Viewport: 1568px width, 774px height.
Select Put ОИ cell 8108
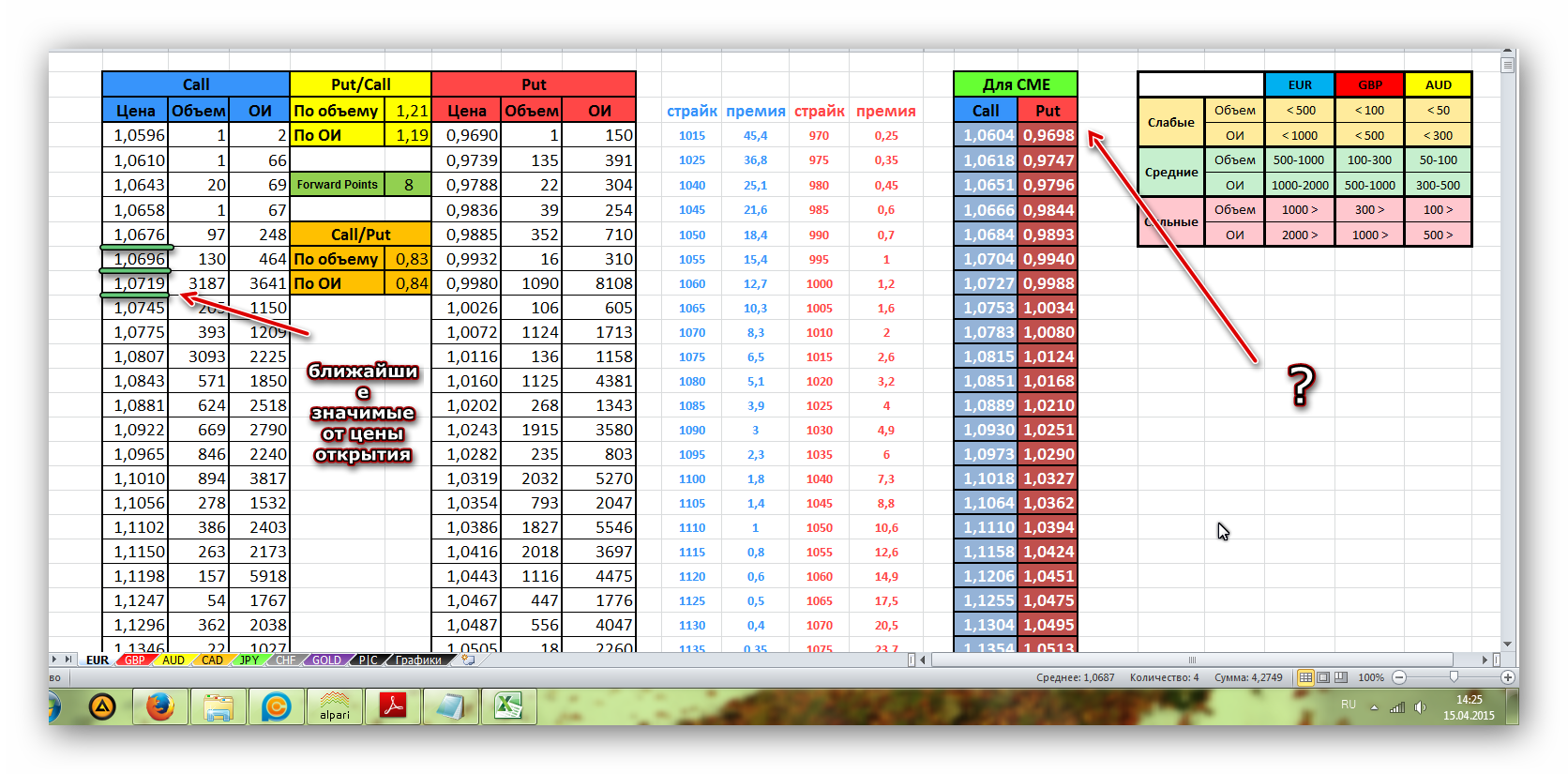click(598, 283)
